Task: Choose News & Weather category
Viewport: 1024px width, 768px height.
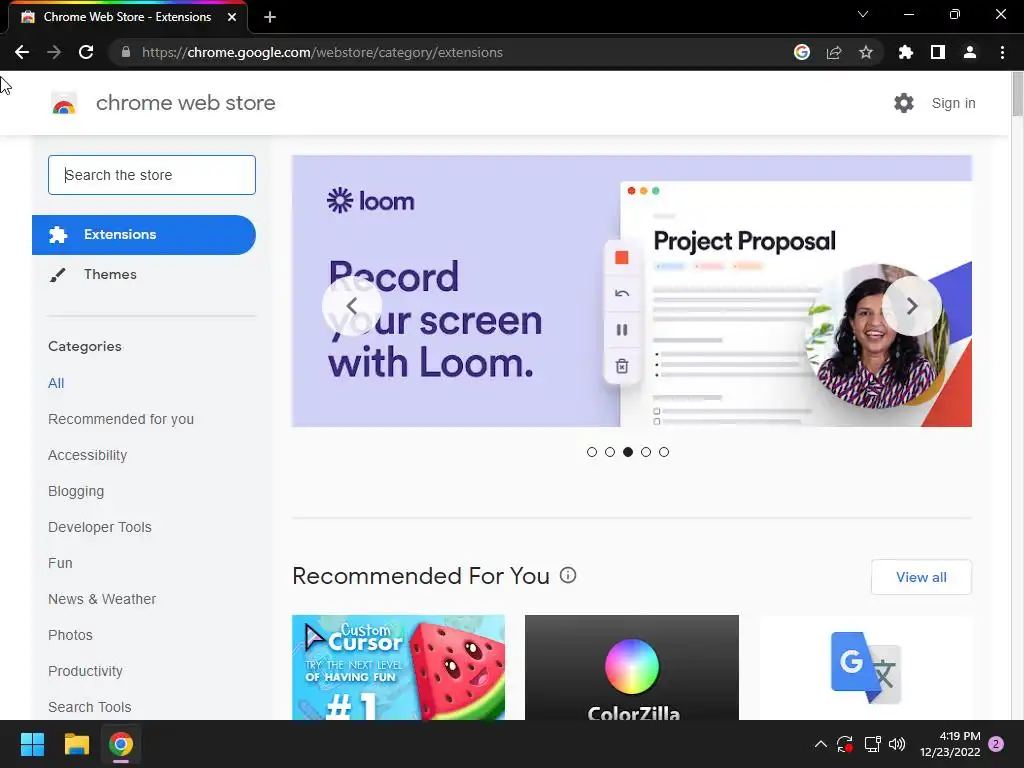Action: point(102,599)
